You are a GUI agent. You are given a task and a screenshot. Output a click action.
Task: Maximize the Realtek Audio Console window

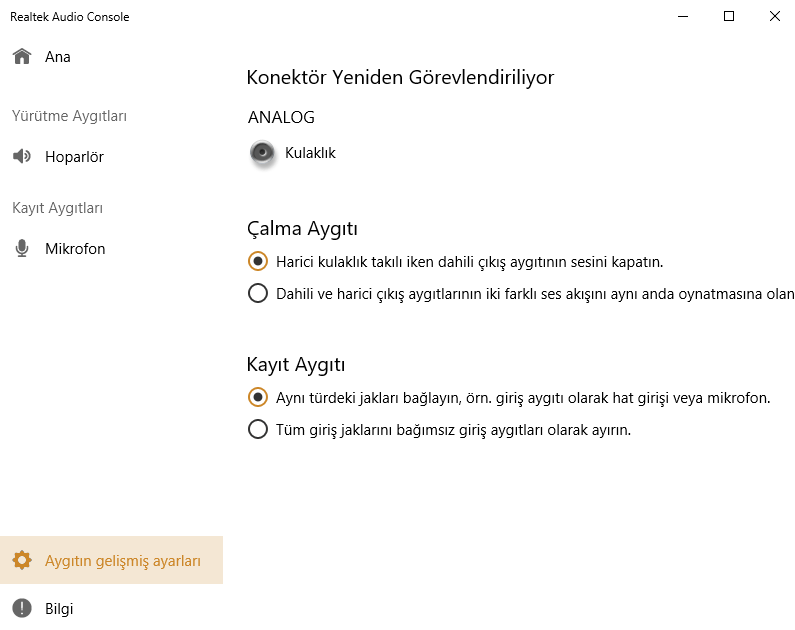click(729, 16)
